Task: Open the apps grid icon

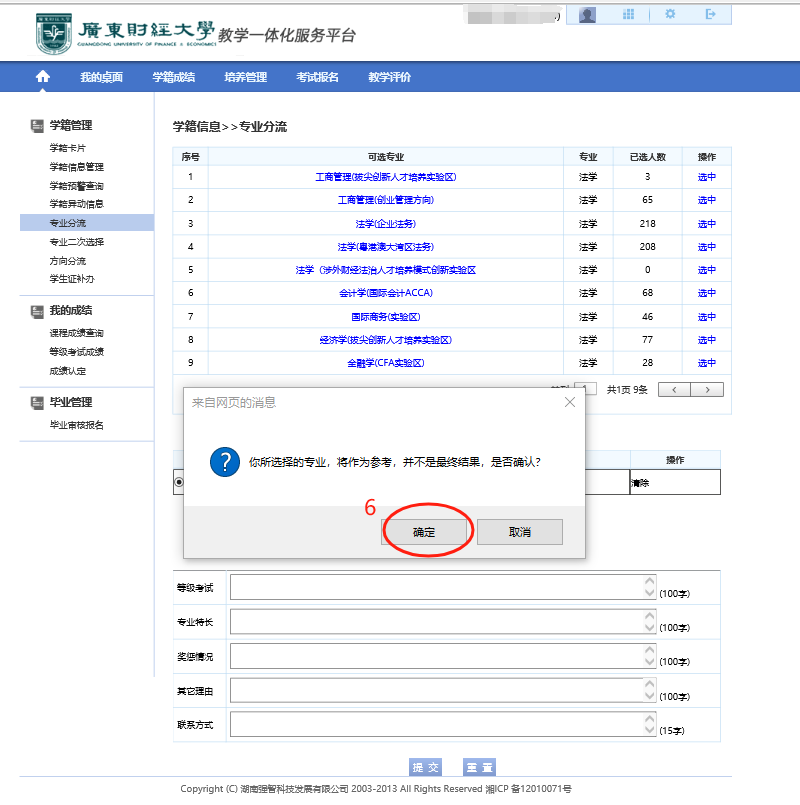Action: 629,14
